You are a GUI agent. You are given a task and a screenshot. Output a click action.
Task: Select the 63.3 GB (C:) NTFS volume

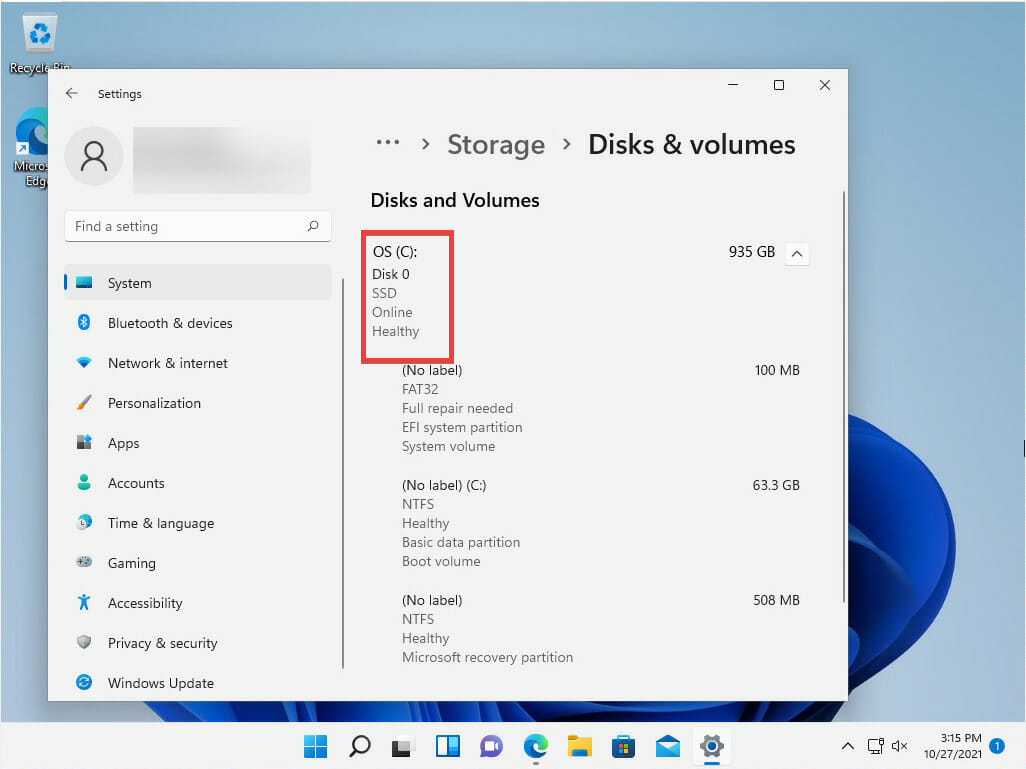[601, 523]
